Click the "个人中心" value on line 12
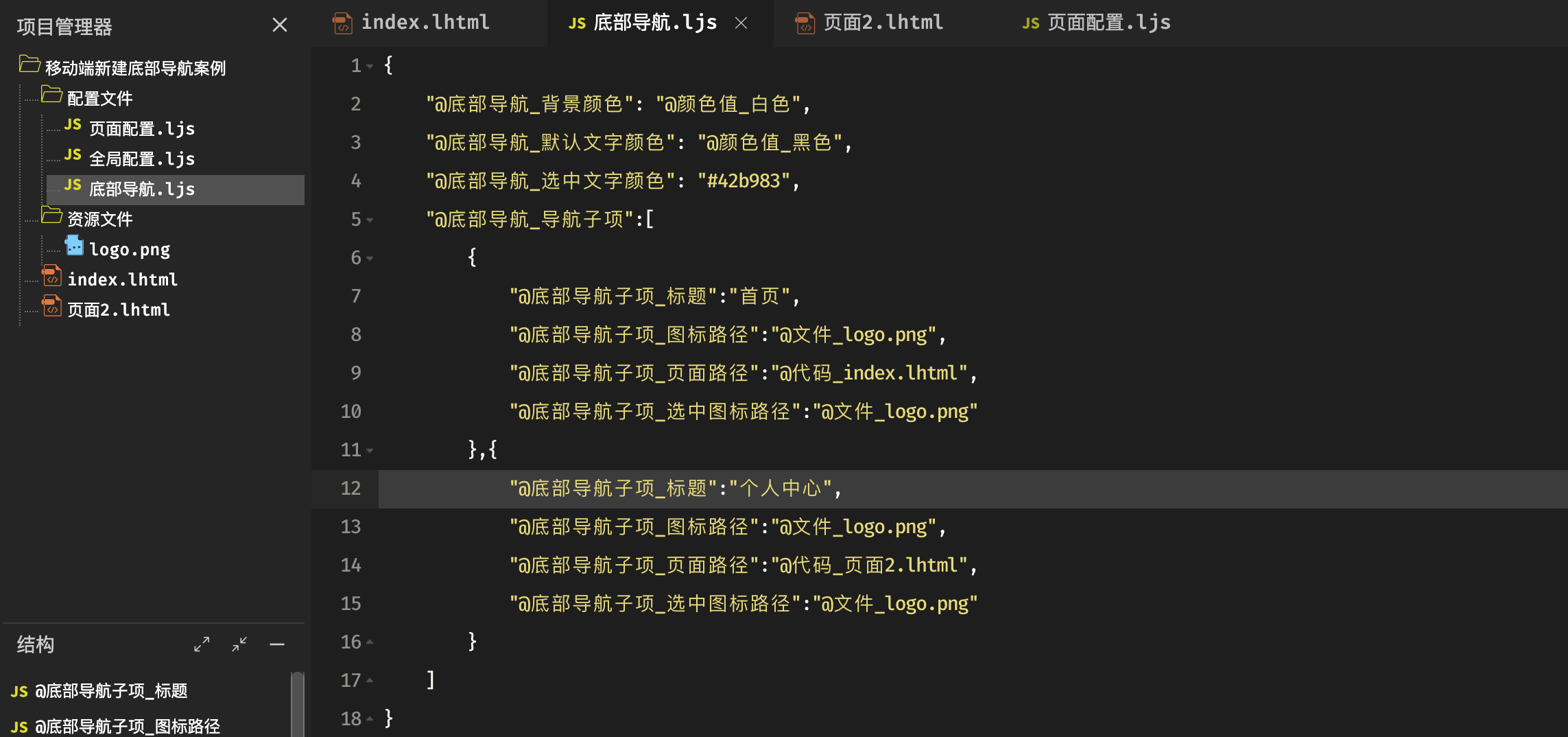The height and width of the screenshot is (737, 1568). 781,489
